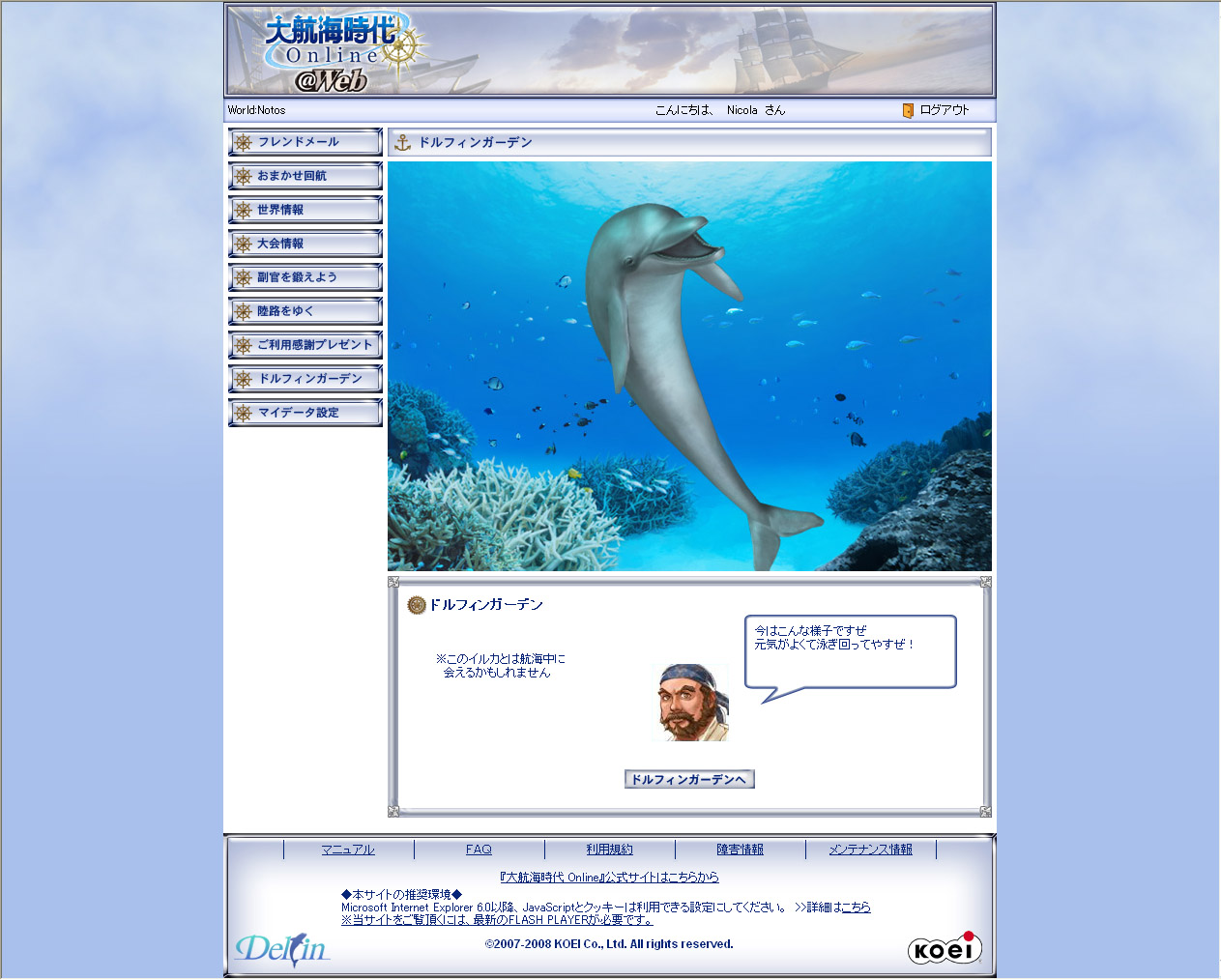Image resolution: width=1221 pixels, height=980 pixels.
Task: Open the FAQ footer link
Action: 479,850
